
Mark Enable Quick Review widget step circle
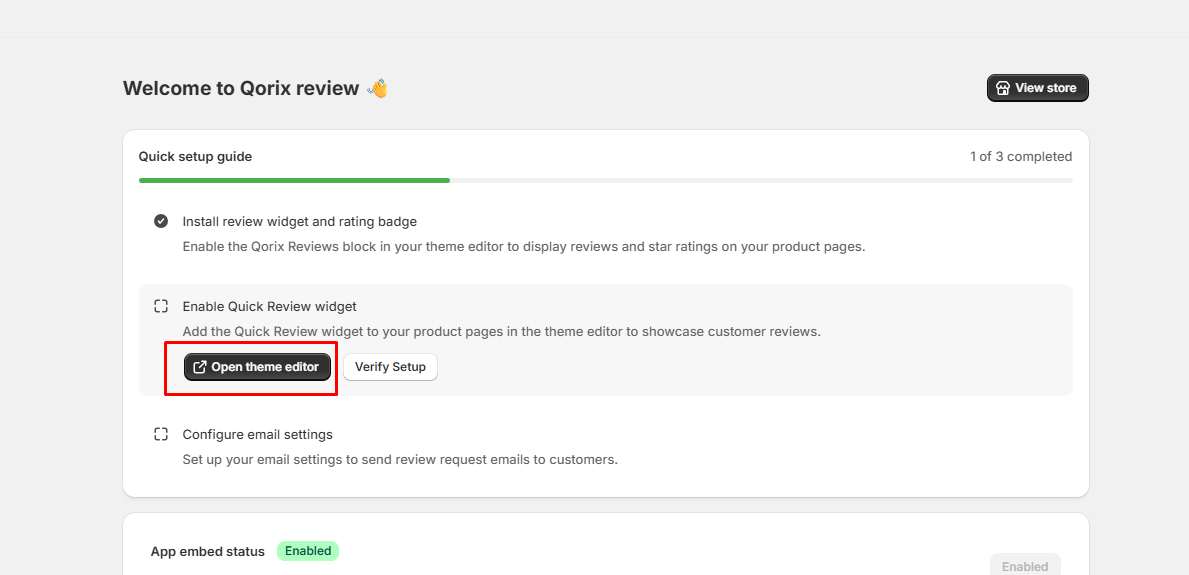pyautogui.click(x=161, y=306)
